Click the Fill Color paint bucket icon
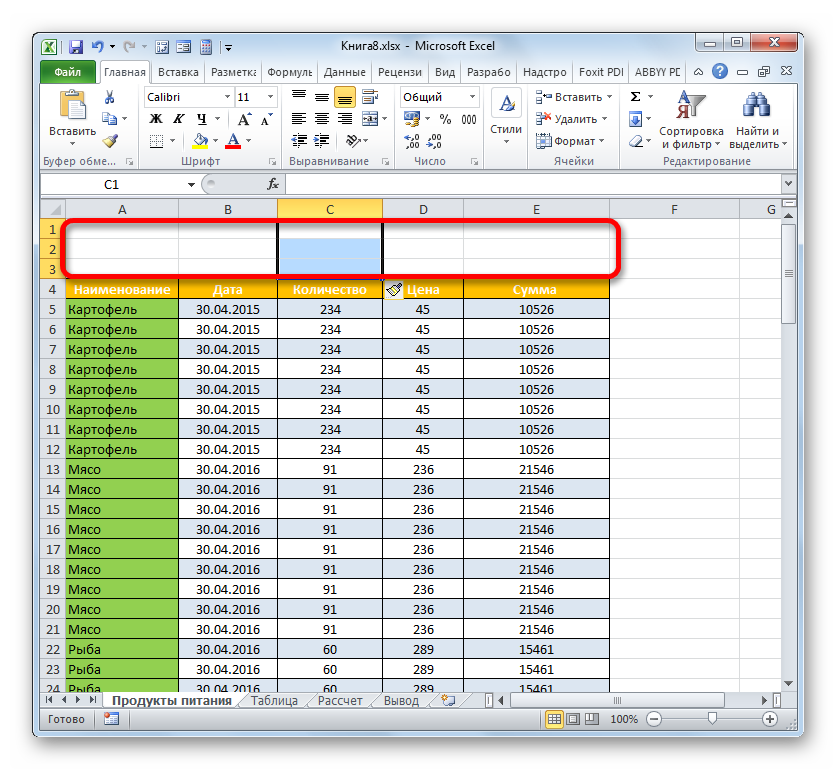The width and height of the screenshot is (837, 770). coord(200,141)
